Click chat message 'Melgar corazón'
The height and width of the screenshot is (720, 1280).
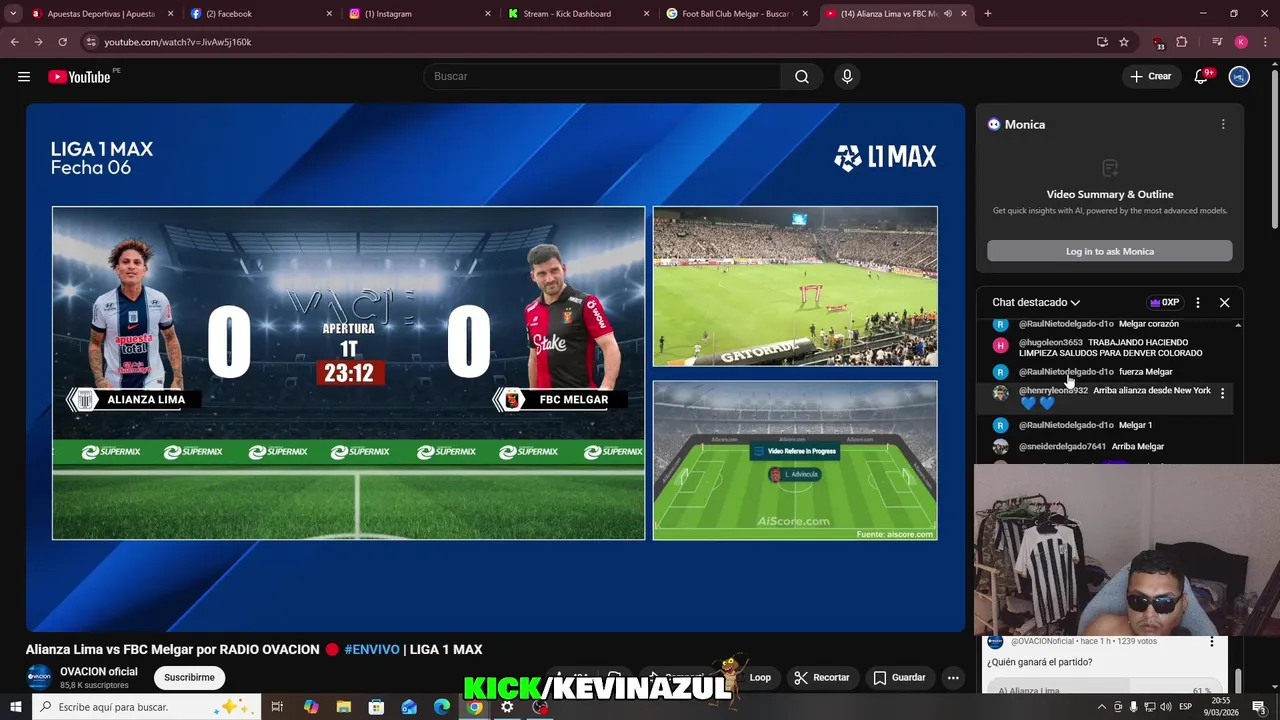1149,324
